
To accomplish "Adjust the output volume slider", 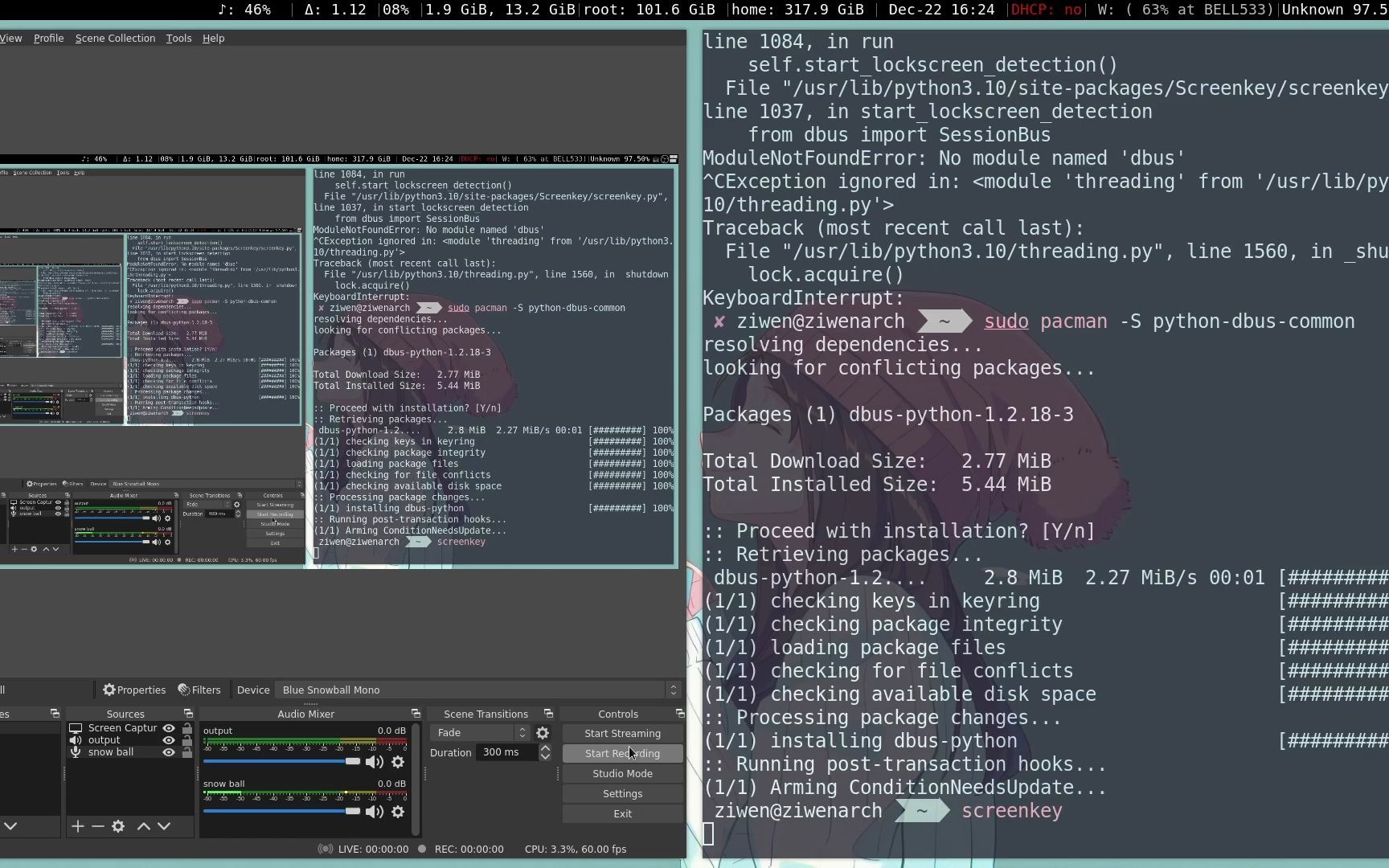I will [x=281, y=761].
